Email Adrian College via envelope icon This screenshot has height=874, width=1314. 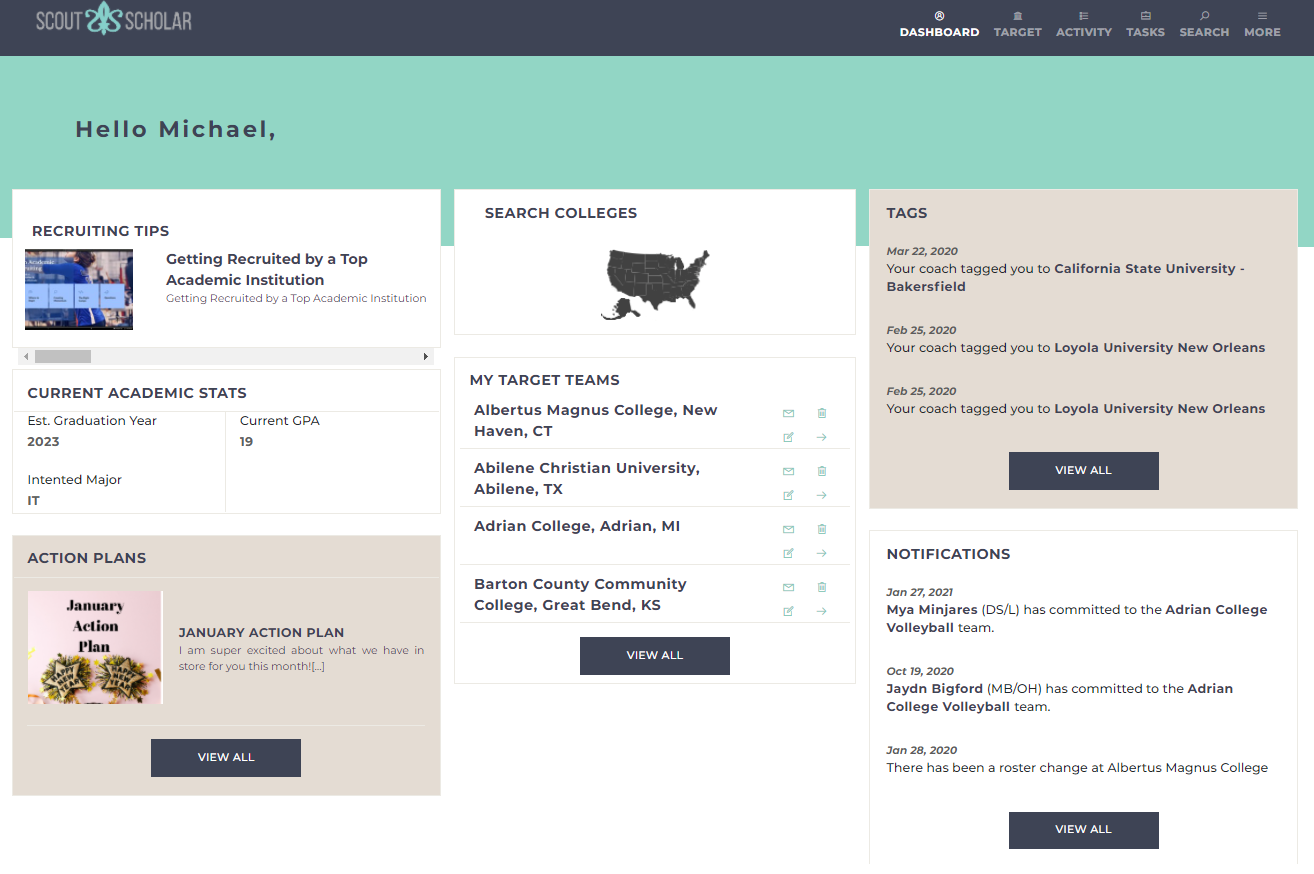tap(788, 529)
